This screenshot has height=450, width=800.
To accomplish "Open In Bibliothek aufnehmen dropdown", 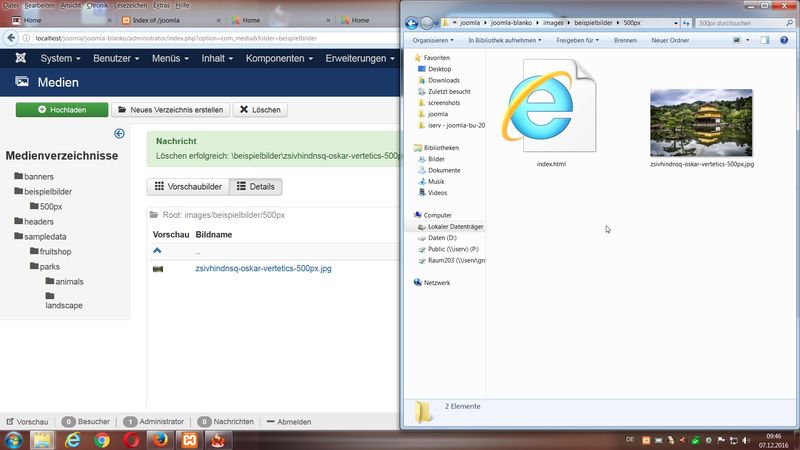I will pyautogui.click(x=505, y=40).
